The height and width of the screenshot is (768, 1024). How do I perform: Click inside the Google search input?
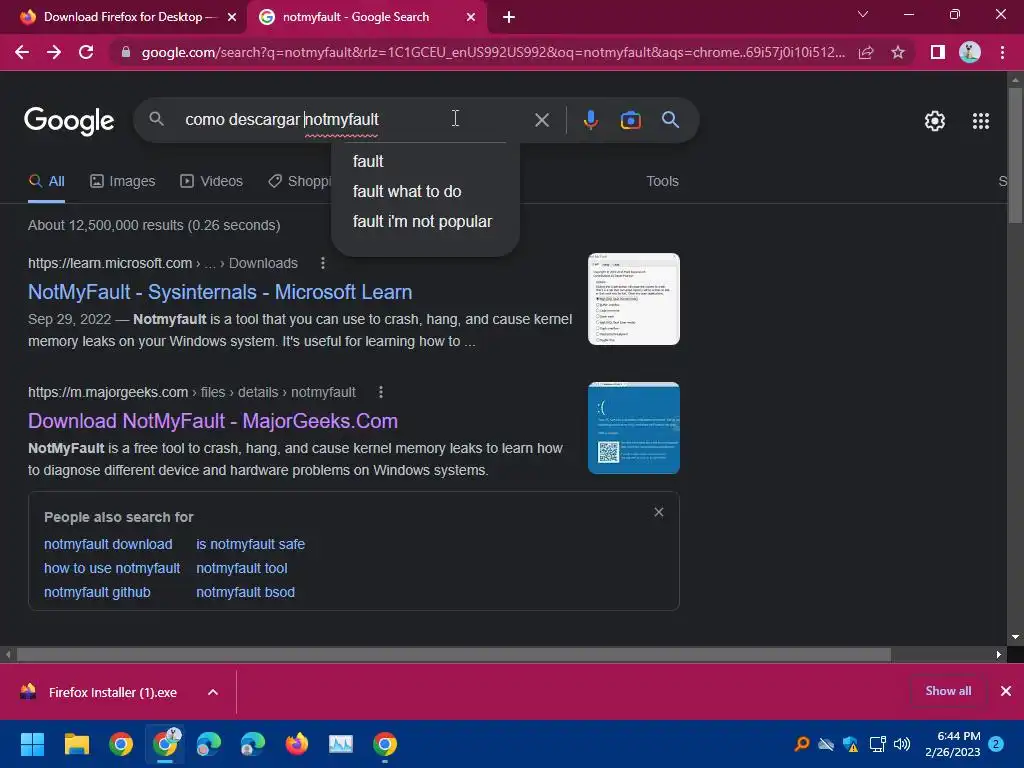(x=353, y=120)
